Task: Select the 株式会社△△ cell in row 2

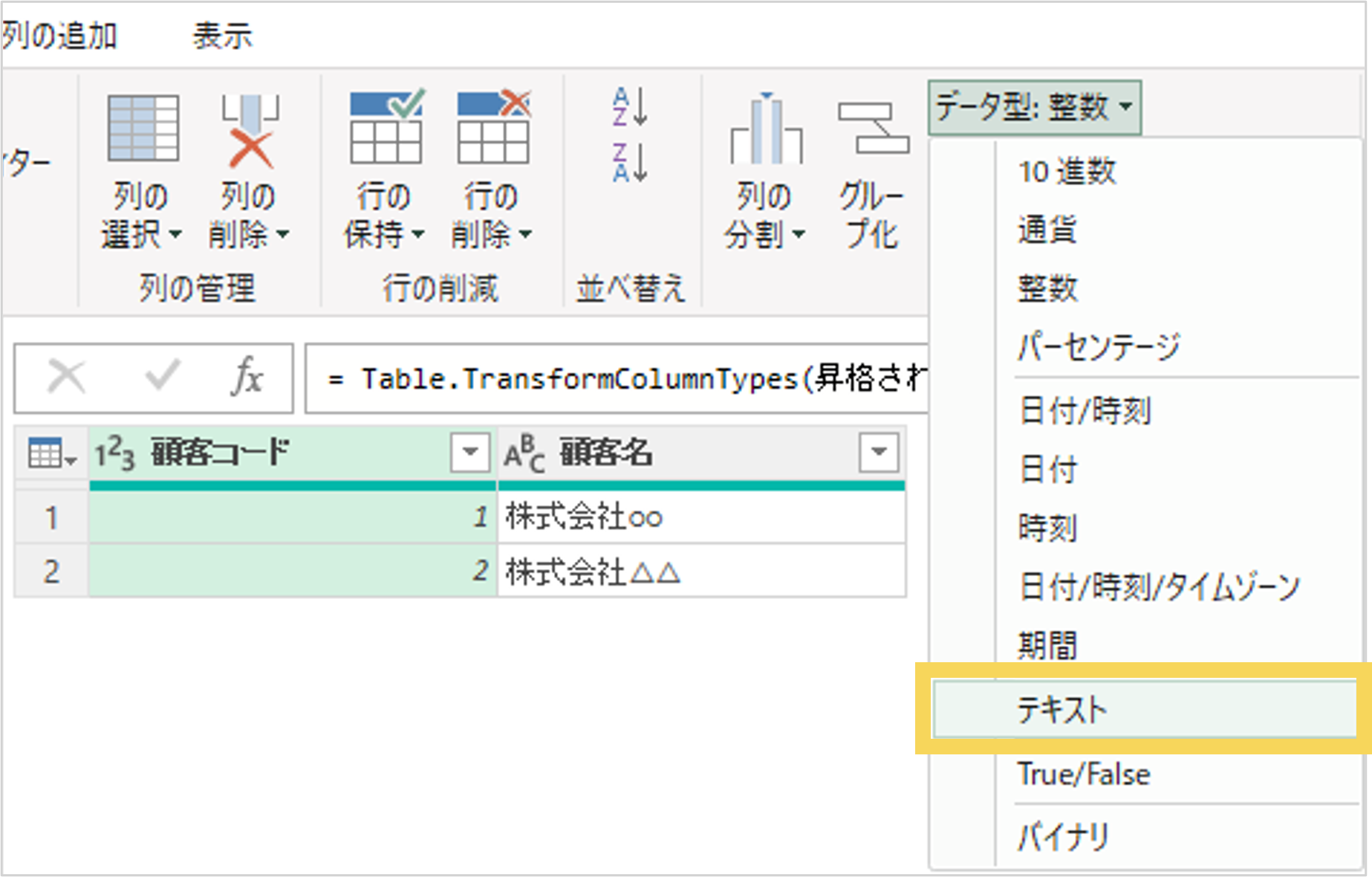Action: point(700,572)
